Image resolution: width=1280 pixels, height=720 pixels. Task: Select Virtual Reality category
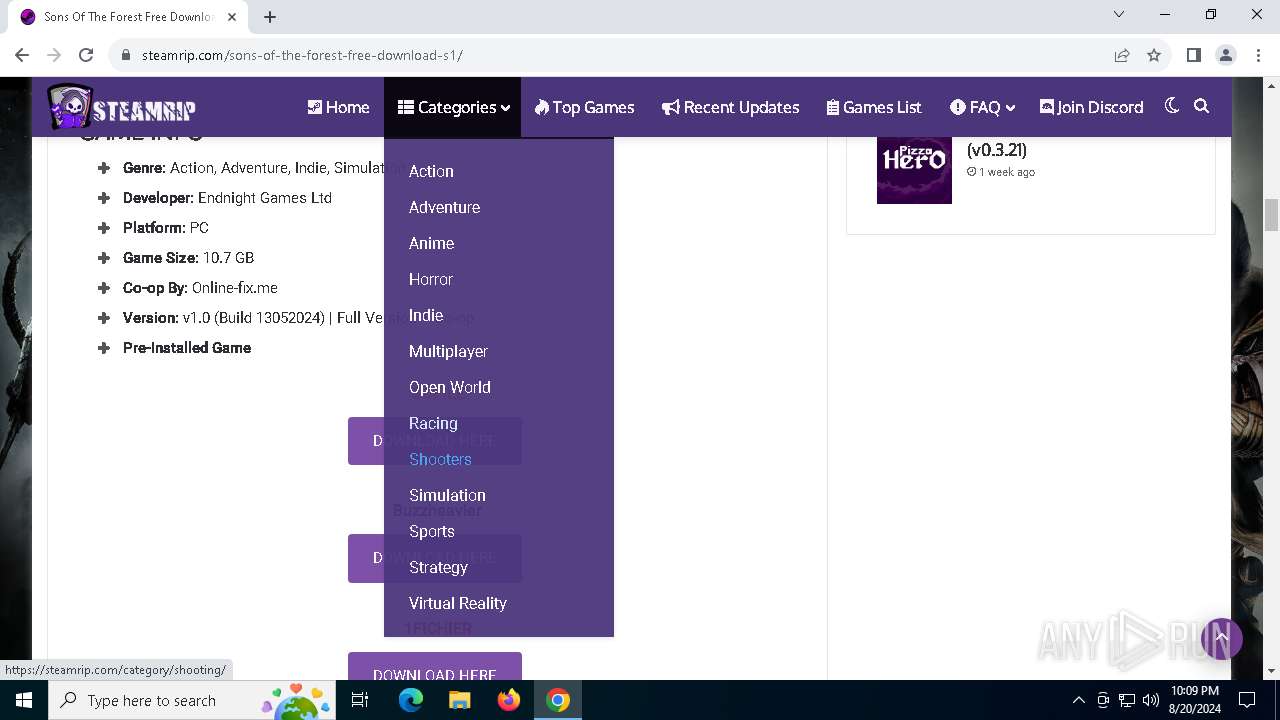(x=457, y=603)
